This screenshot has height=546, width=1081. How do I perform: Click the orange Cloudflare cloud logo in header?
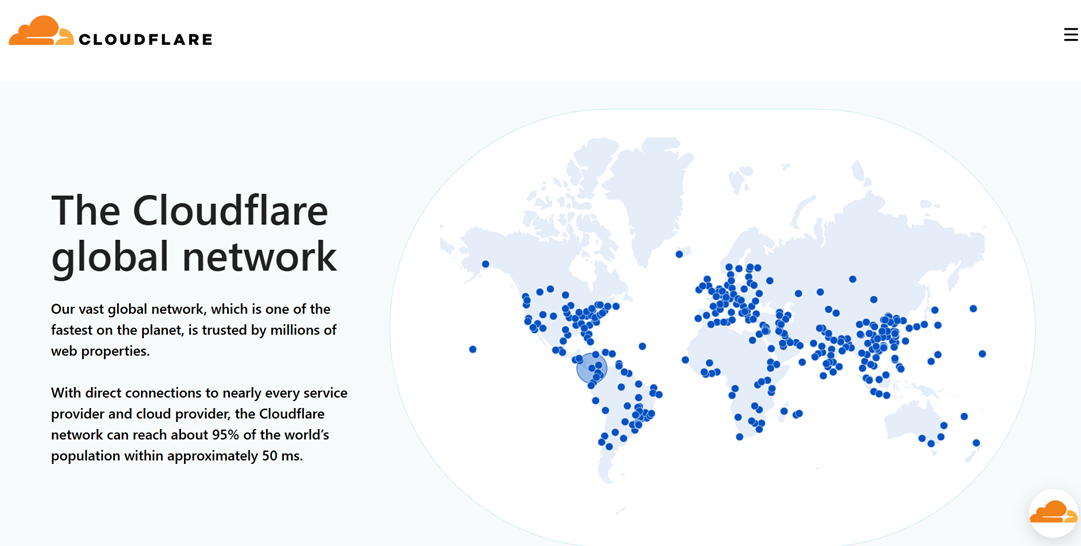pos(40,32)
